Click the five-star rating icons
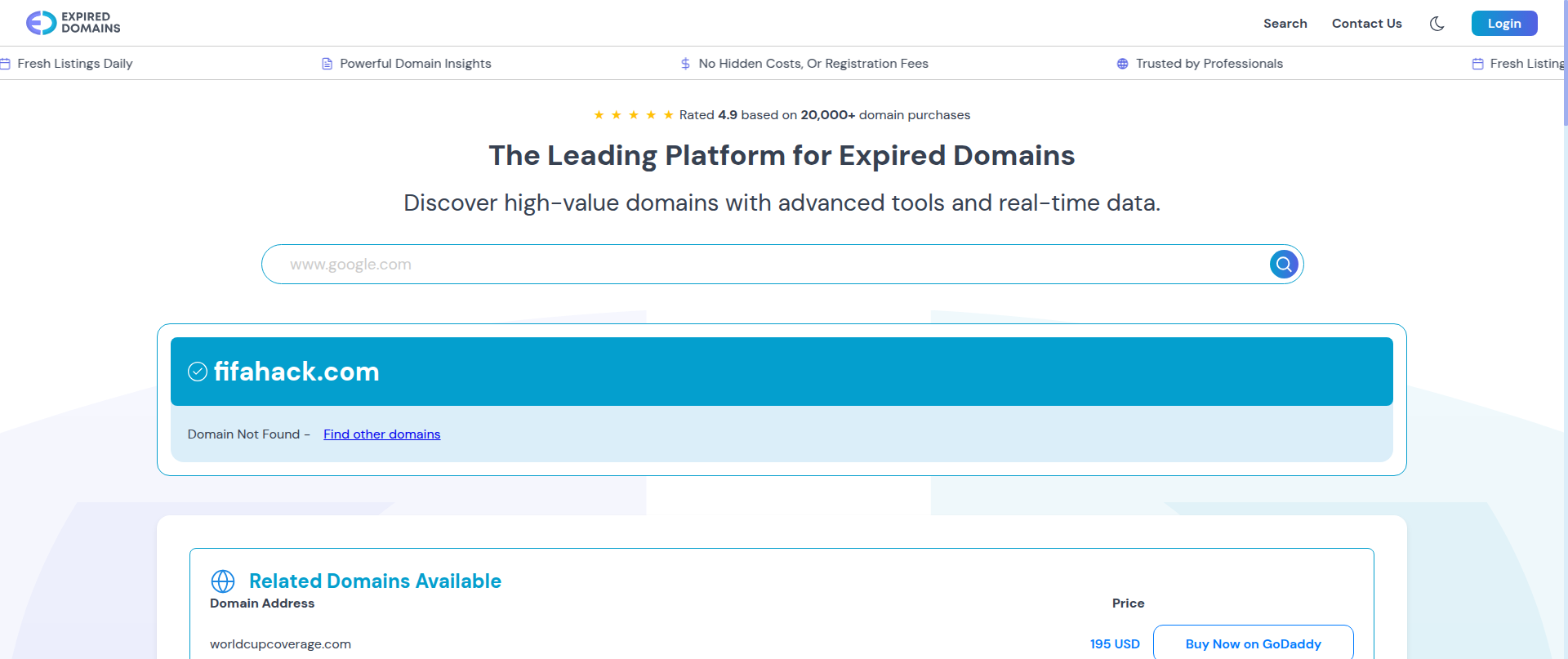This screenshot has width=1568, height=659. (634, 115)
